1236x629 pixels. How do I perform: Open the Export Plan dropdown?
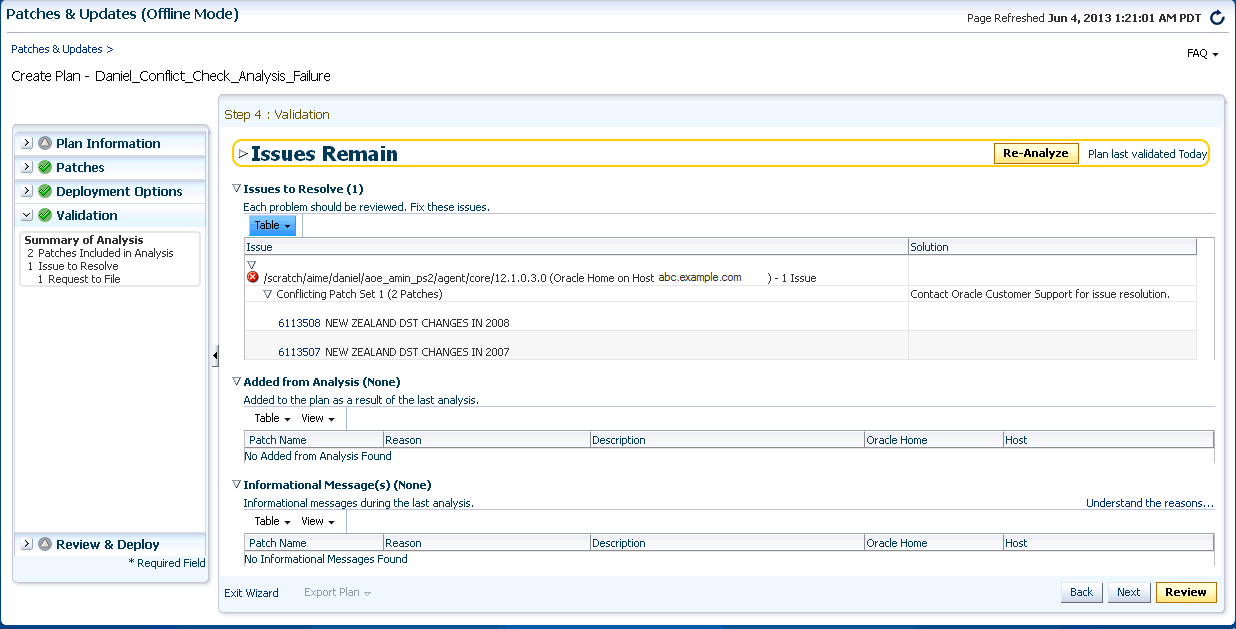pos(337,592)
